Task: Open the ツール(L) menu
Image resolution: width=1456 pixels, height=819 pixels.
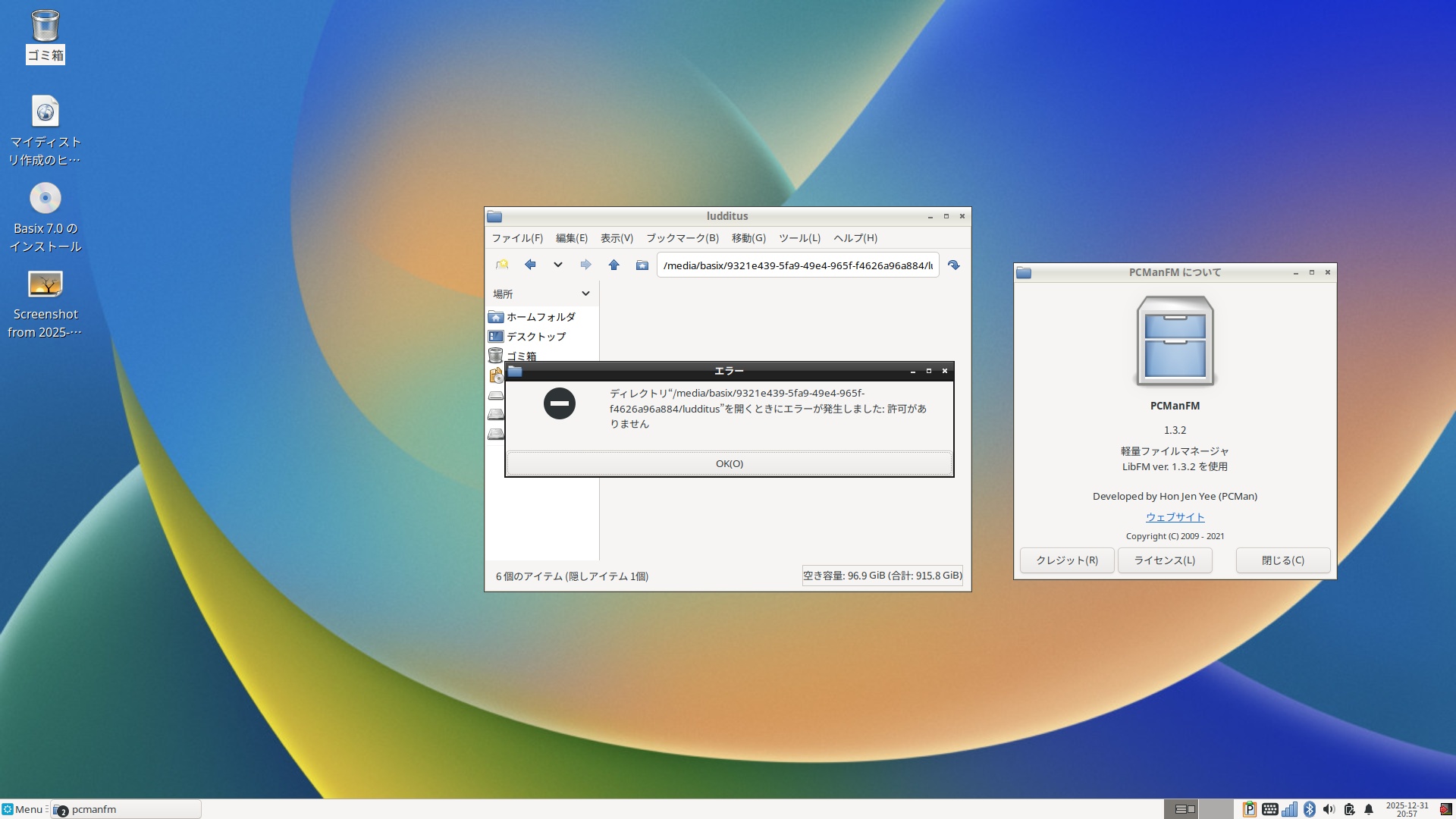Action: coord(799,238)
